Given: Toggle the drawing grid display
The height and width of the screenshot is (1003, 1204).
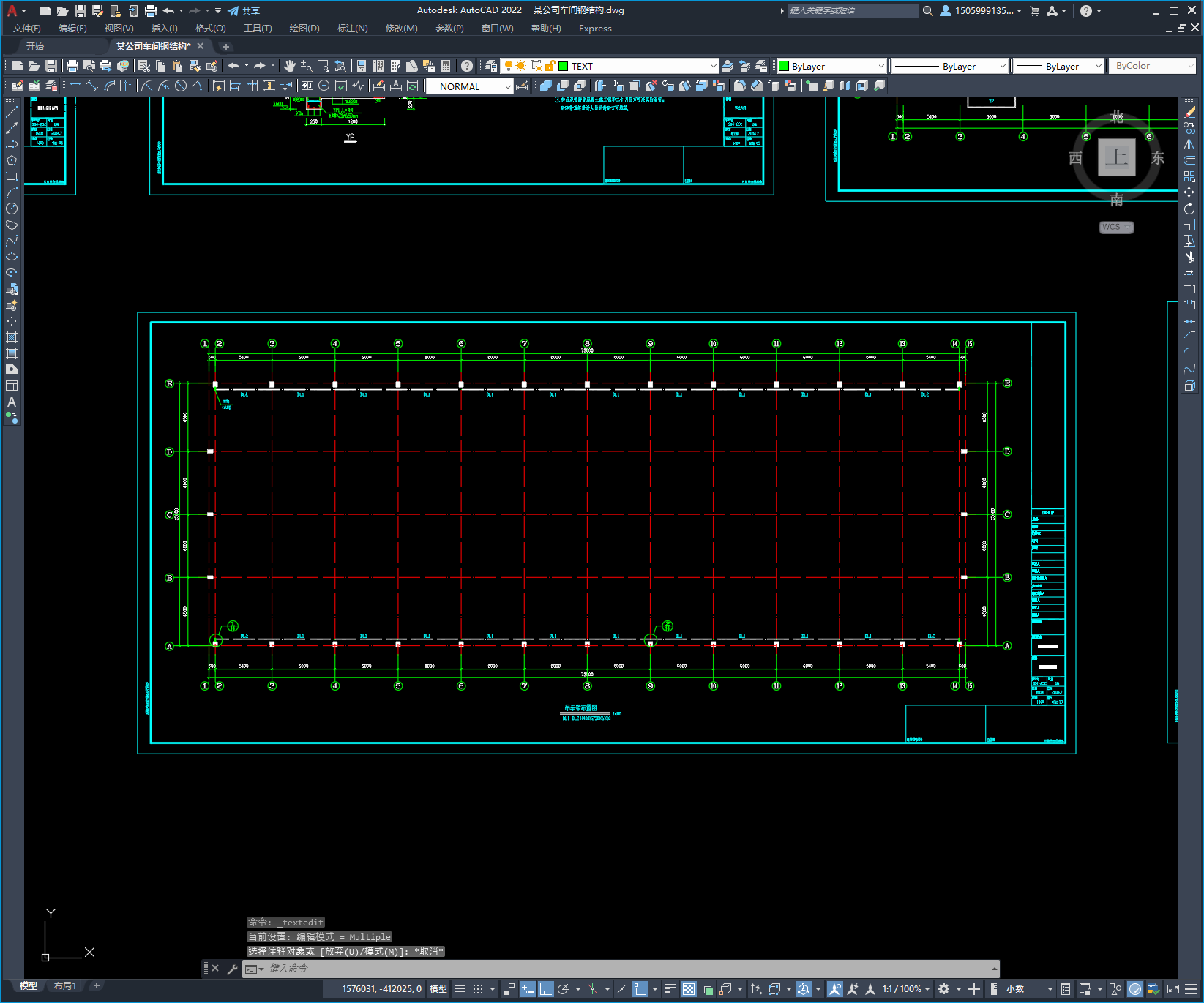Looking at the screenshot, I should tap(460, 989).
